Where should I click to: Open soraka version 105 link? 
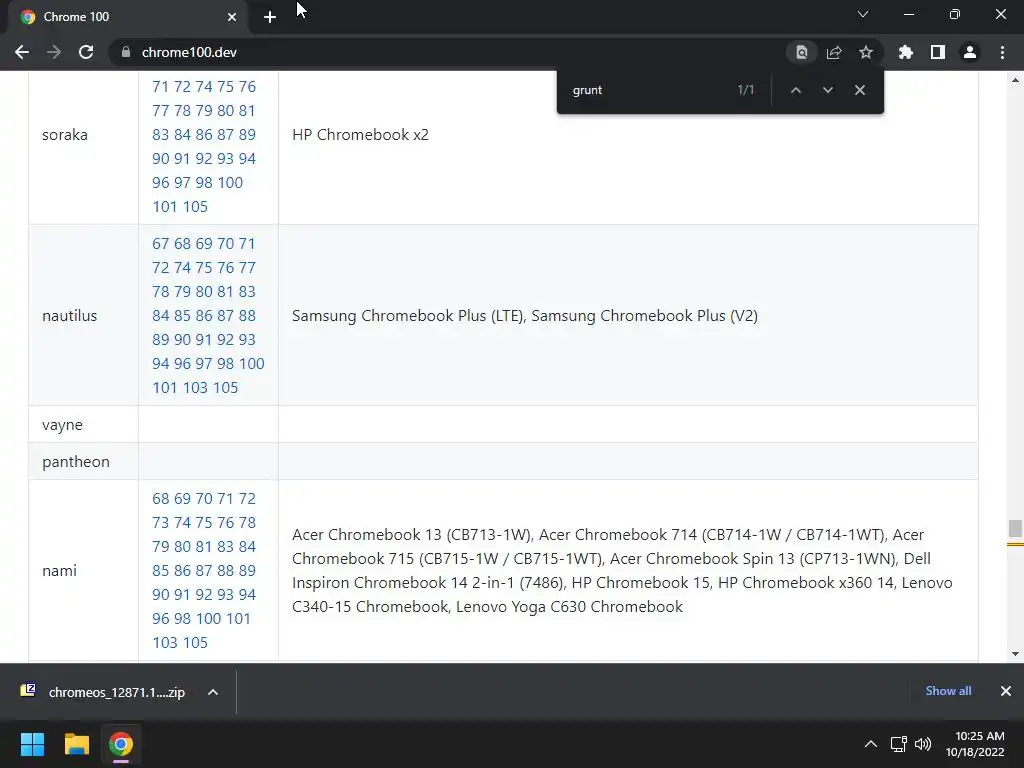click(x=195, y=206)
